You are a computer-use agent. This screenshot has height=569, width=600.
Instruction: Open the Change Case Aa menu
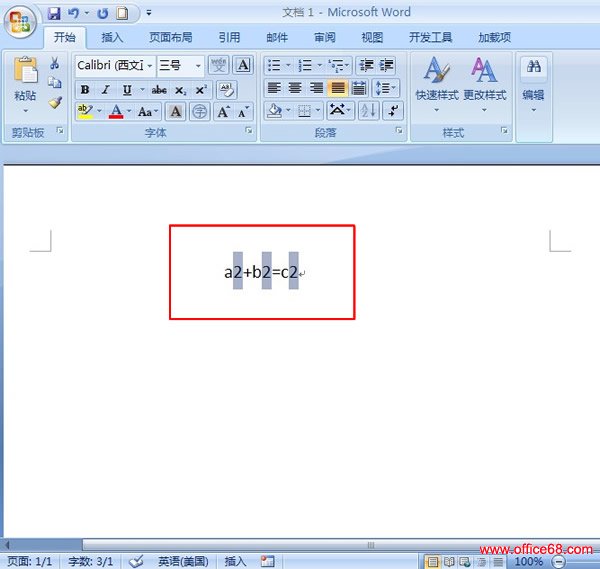tap(148, 112)
